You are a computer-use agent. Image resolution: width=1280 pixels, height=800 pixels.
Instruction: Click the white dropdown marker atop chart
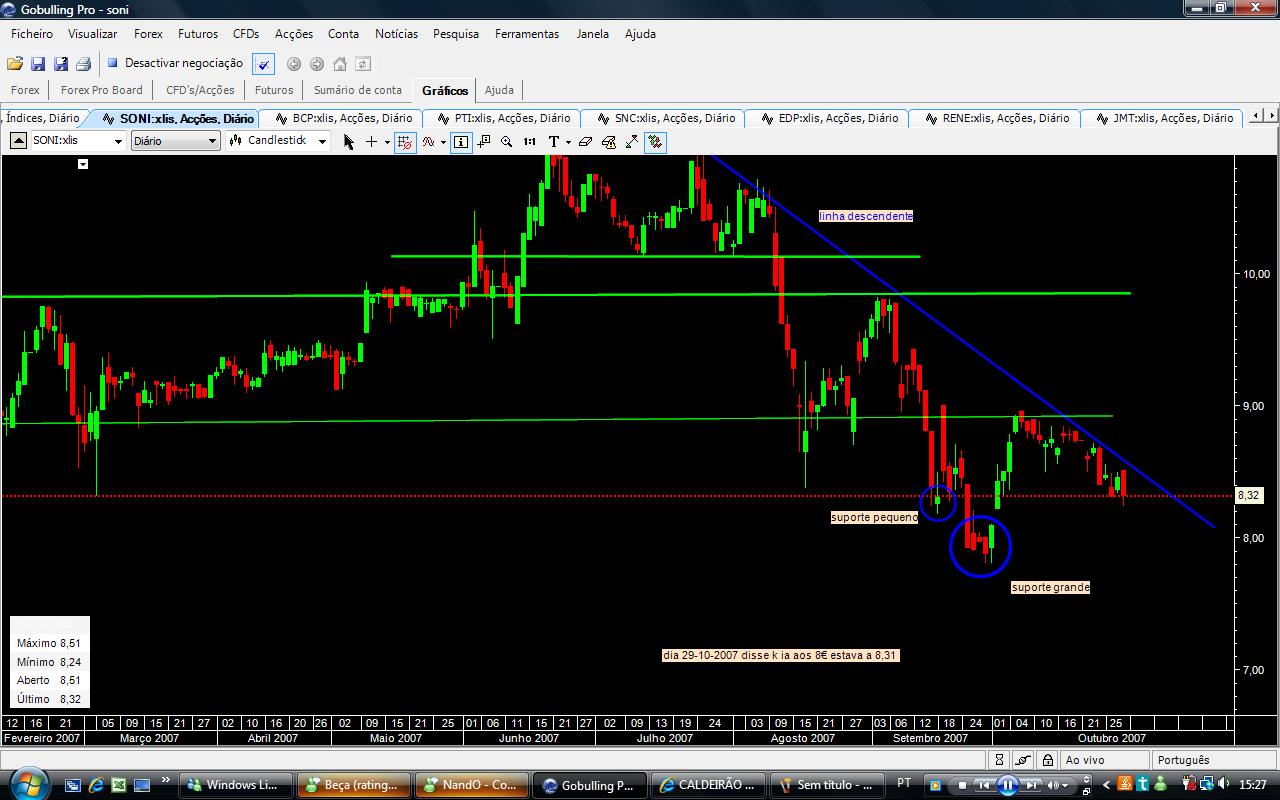pyautogui.click(x=83, y=164)
